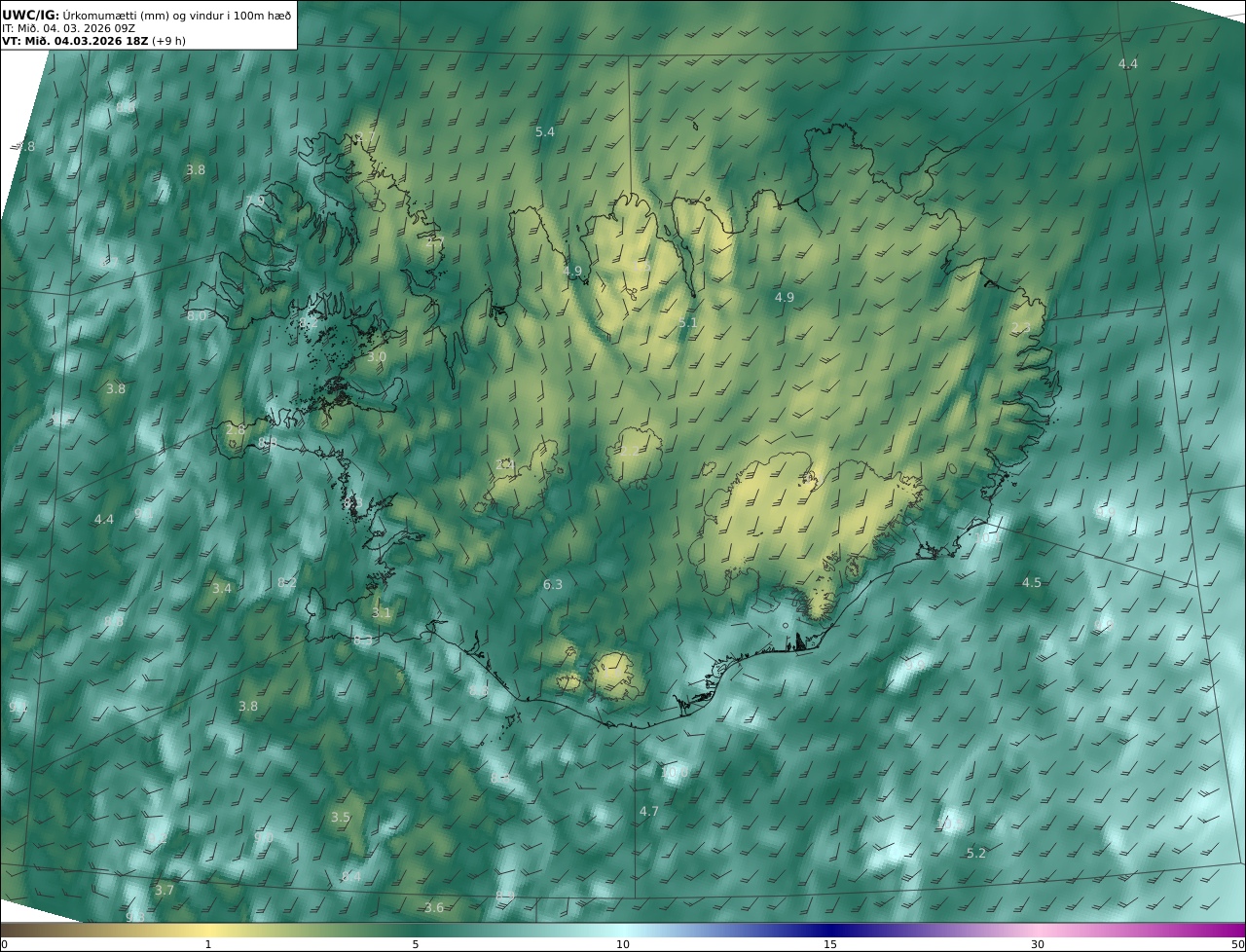Viewport: 1246px width, 952px height.
Task: Click the 5.4 value north of Iceland
Action: click(x=545, y=131)
